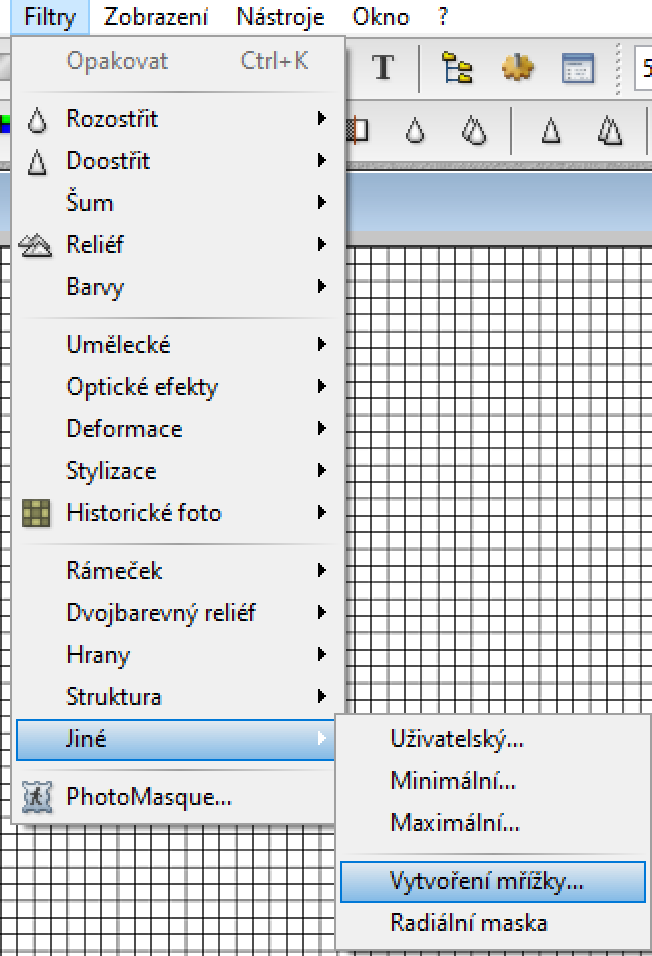Expand the Šum submenu arrow
The height and width of the screenshot is (956, 652).
[321, 203]
